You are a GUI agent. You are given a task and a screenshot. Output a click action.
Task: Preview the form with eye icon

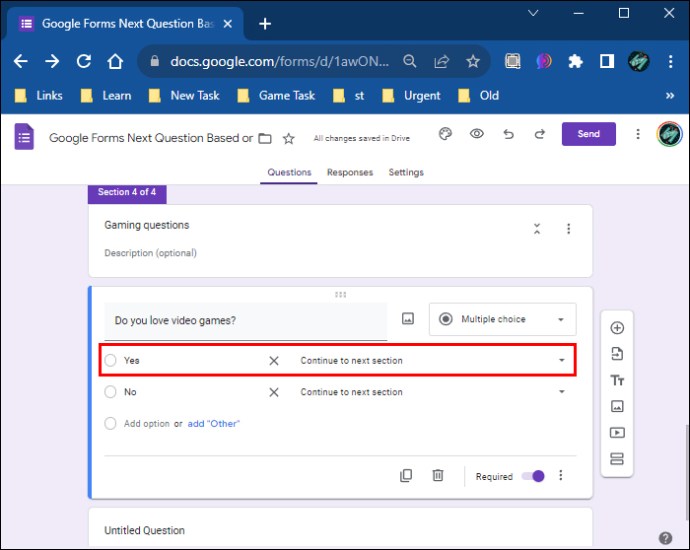pyautogui.click(x=477, y=134)
